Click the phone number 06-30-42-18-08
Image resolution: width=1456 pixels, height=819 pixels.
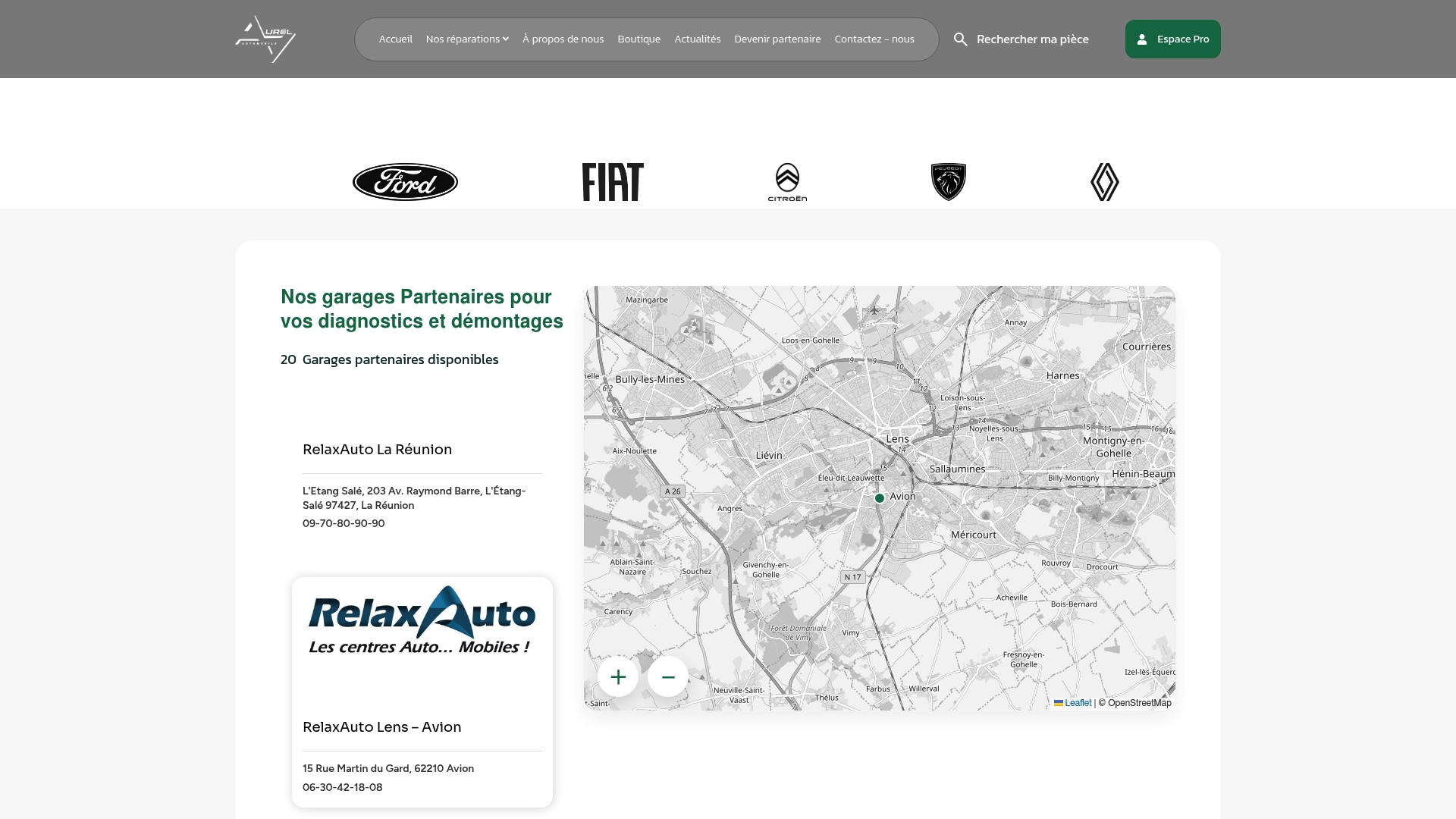coord(343,788)
